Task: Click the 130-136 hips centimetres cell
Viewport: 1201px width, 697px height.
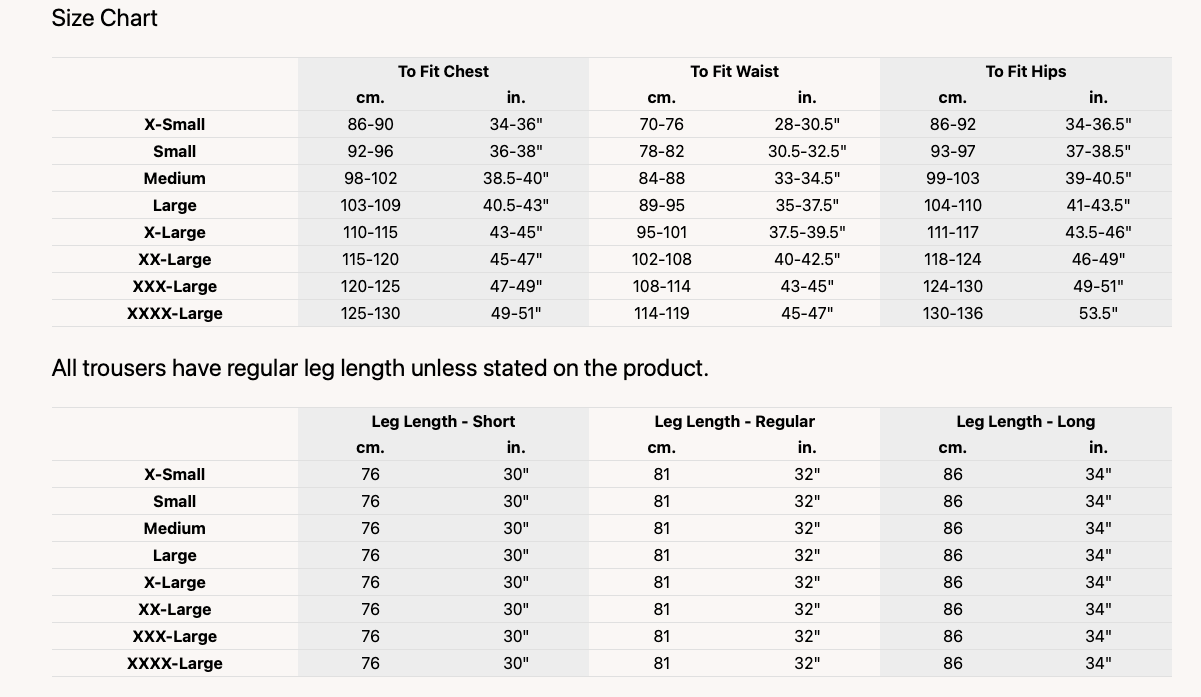Action: tap(952, 314)
